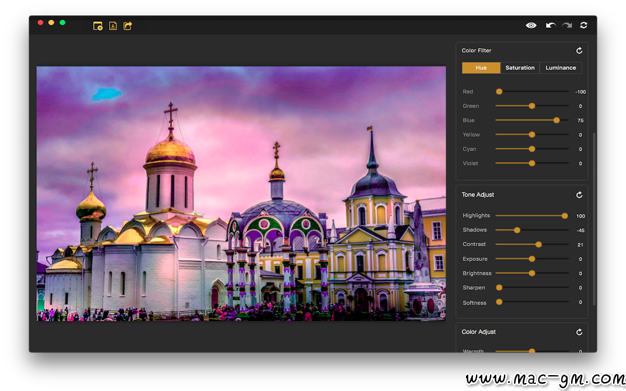This screenshot has width=626, height=391.
Task: Click the Green hue slider handle
Action: click(x=532, y=106)
